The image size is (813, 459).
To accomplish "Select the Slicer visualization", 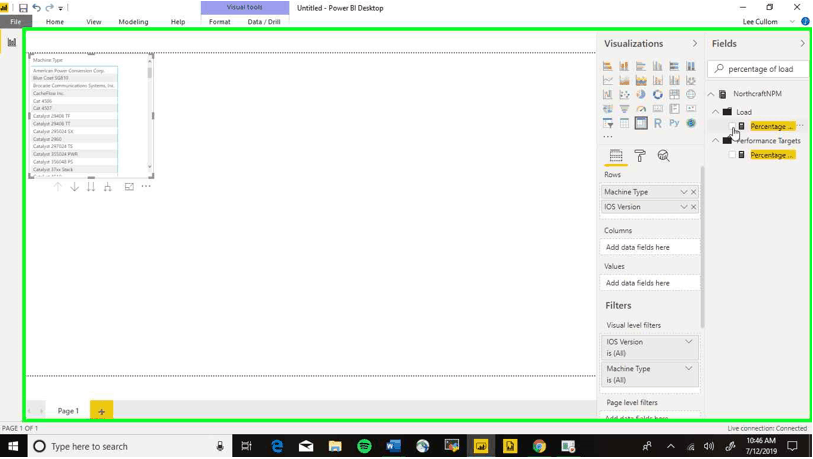I will 608,123.
